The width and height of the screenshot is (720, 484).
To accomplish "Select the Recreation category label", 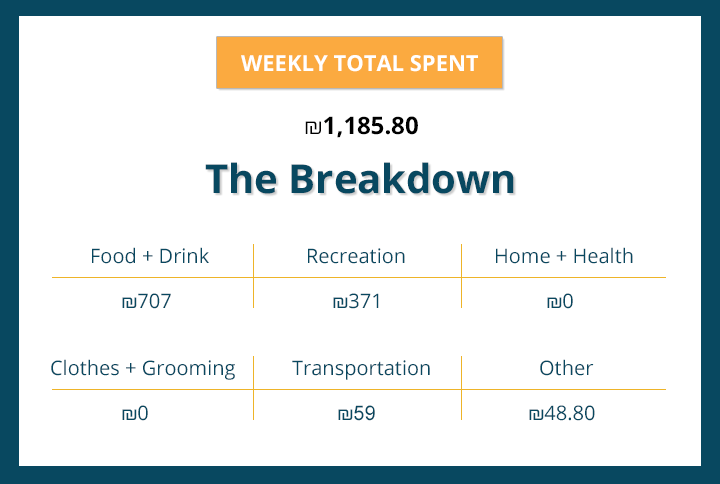I will [356, 256].
